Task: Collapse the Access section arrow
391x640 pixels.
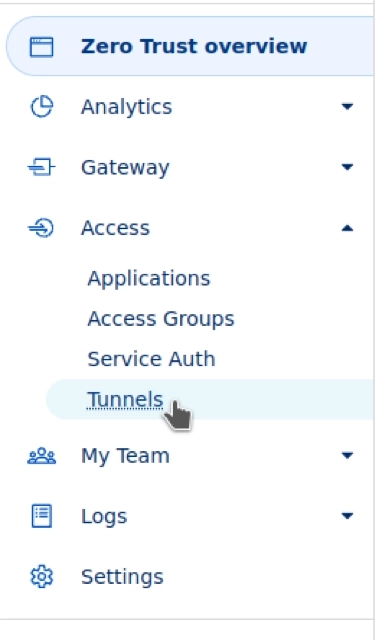Action: (347, 228)
